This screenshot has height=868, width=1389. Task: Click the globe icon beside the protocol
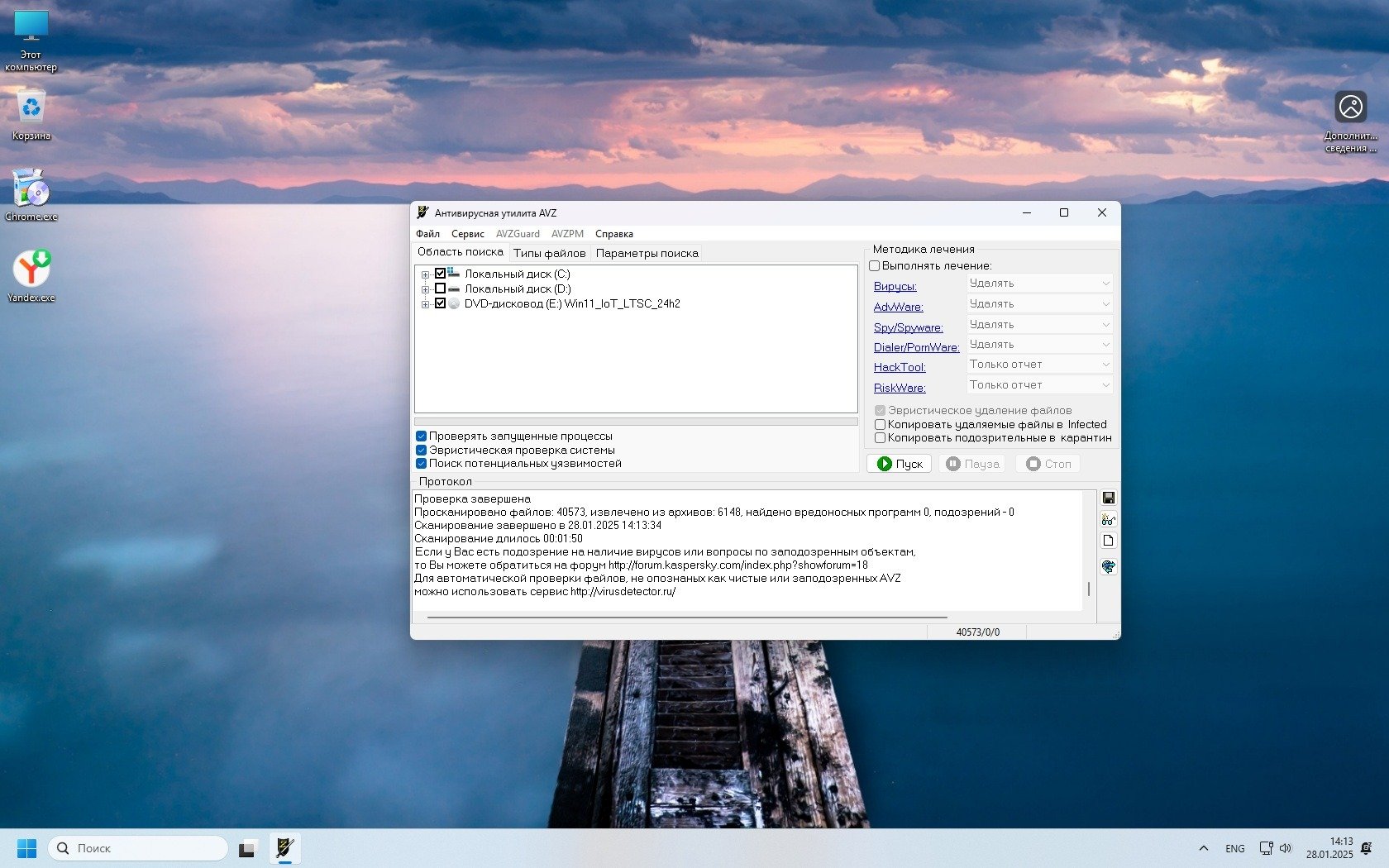tap(1108, 566)
